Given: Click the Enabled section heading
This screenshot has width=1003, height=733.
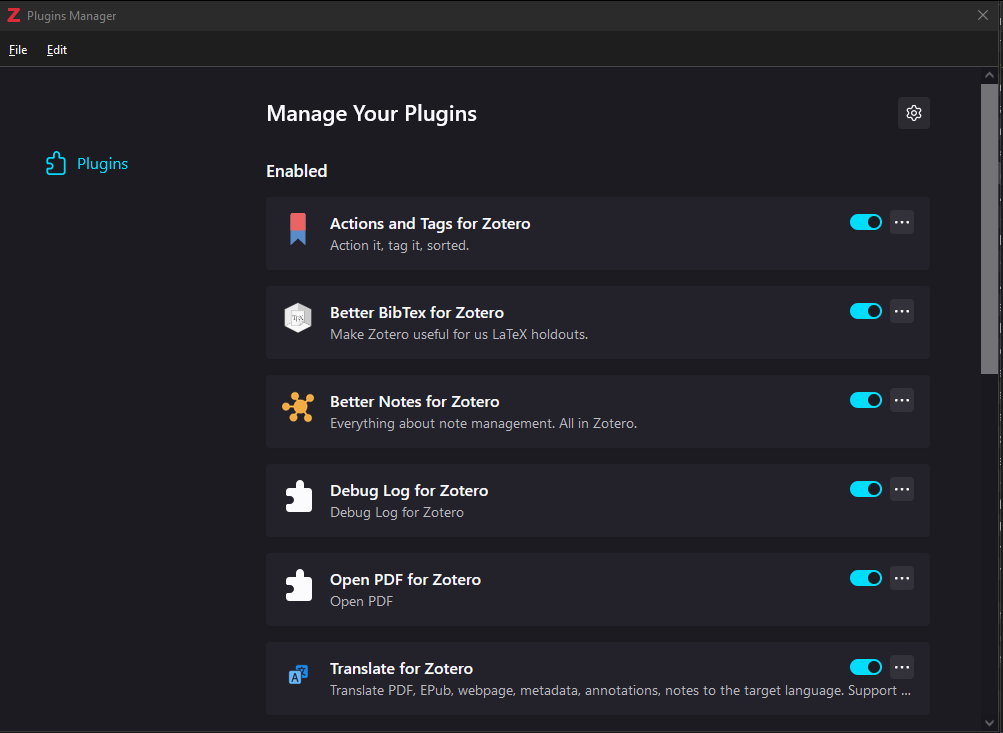Looking at the screenshot, I should 296,171.
